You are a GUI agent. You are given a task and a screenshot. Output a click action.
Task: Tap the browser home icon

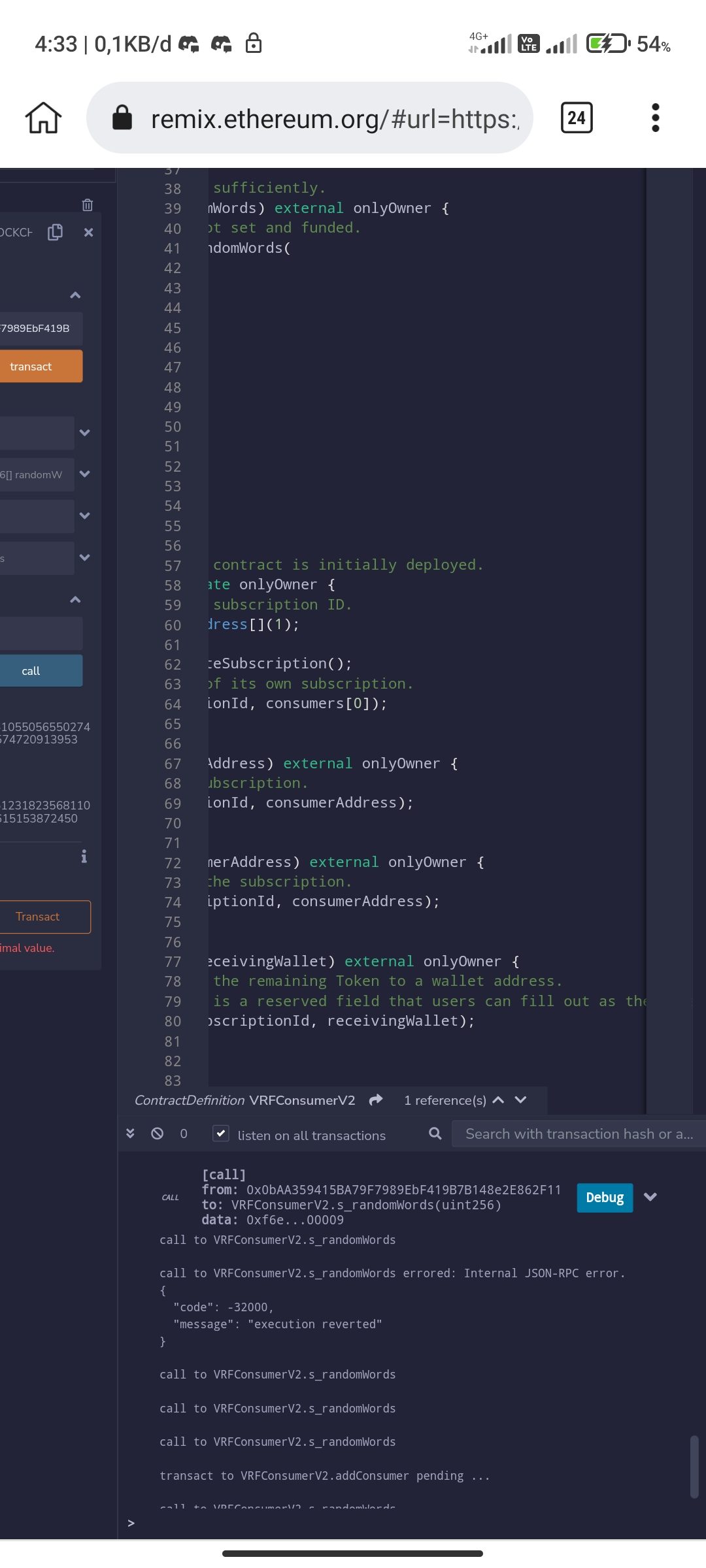[43, 118]
